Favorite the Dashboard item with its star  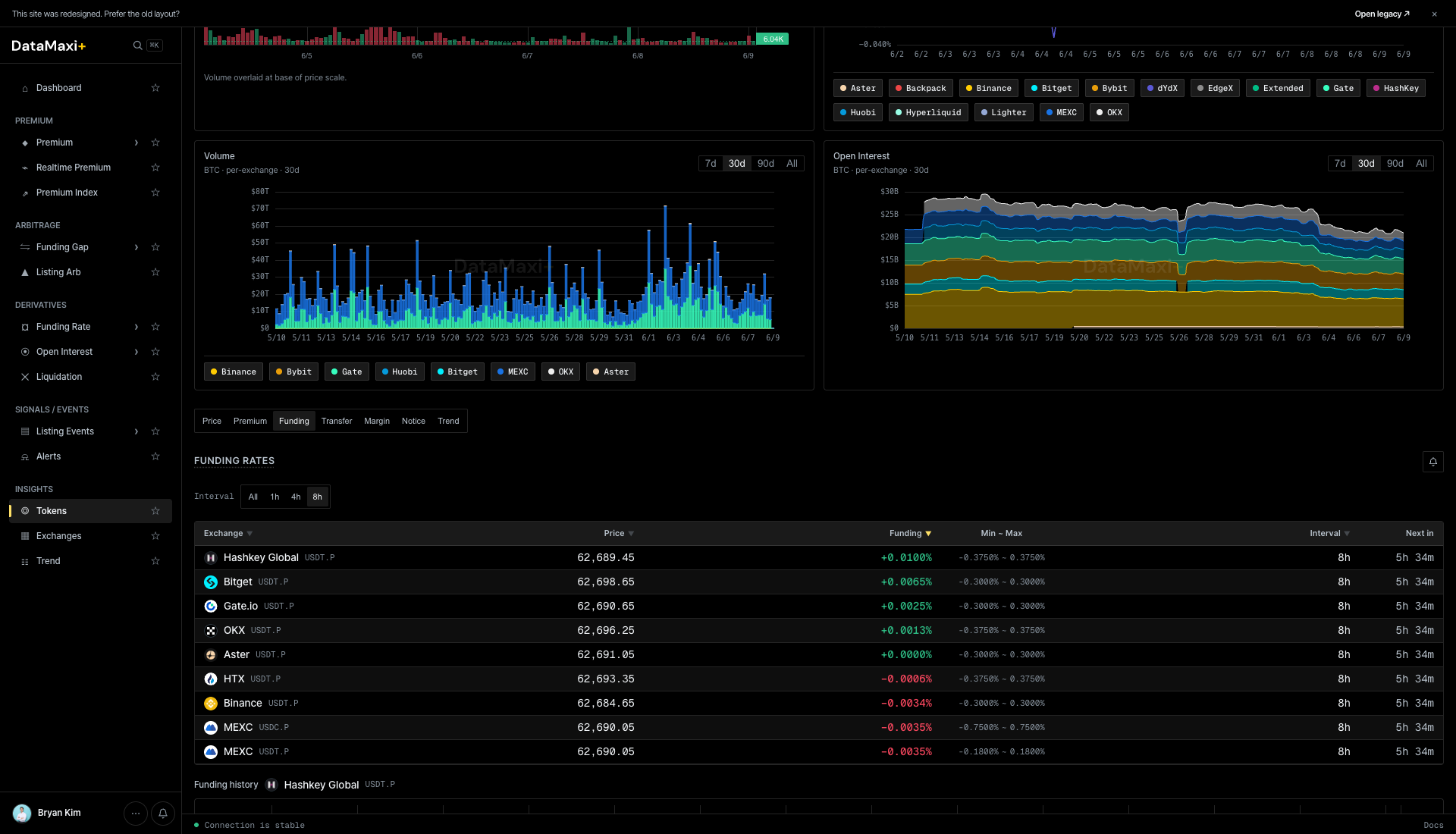point(155,88)
